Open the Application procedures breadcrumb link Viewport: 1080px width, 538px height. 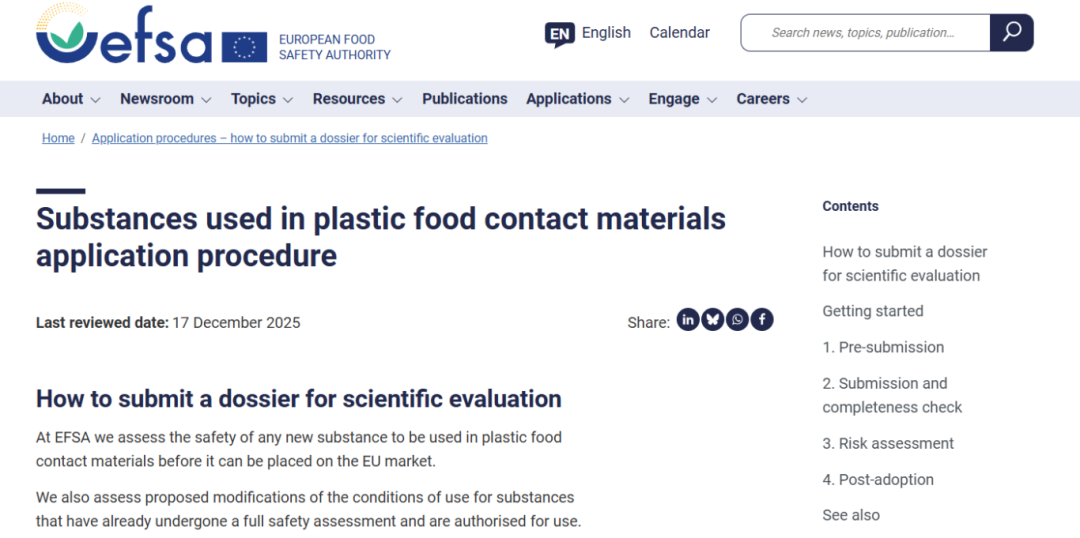pos(289,138)
